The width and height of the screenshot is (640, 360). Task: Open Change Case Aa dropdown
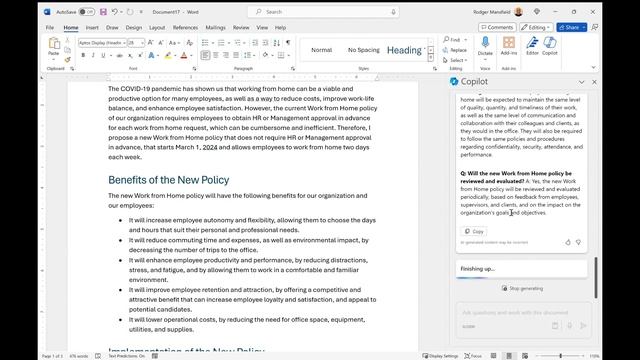(x=174, y=42)
